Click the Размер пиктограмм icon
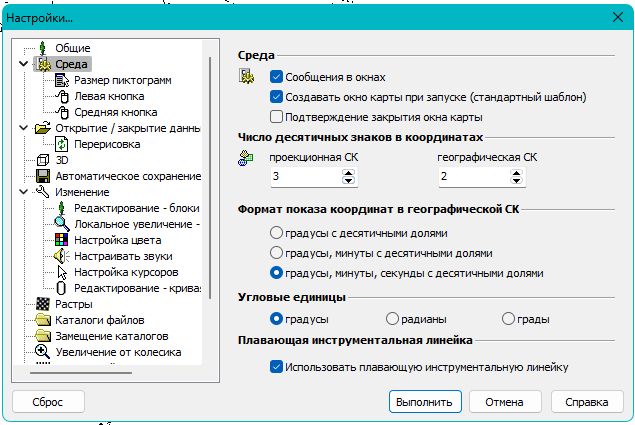The height and width of the screenshot is (425, 635). coord(62,80)
